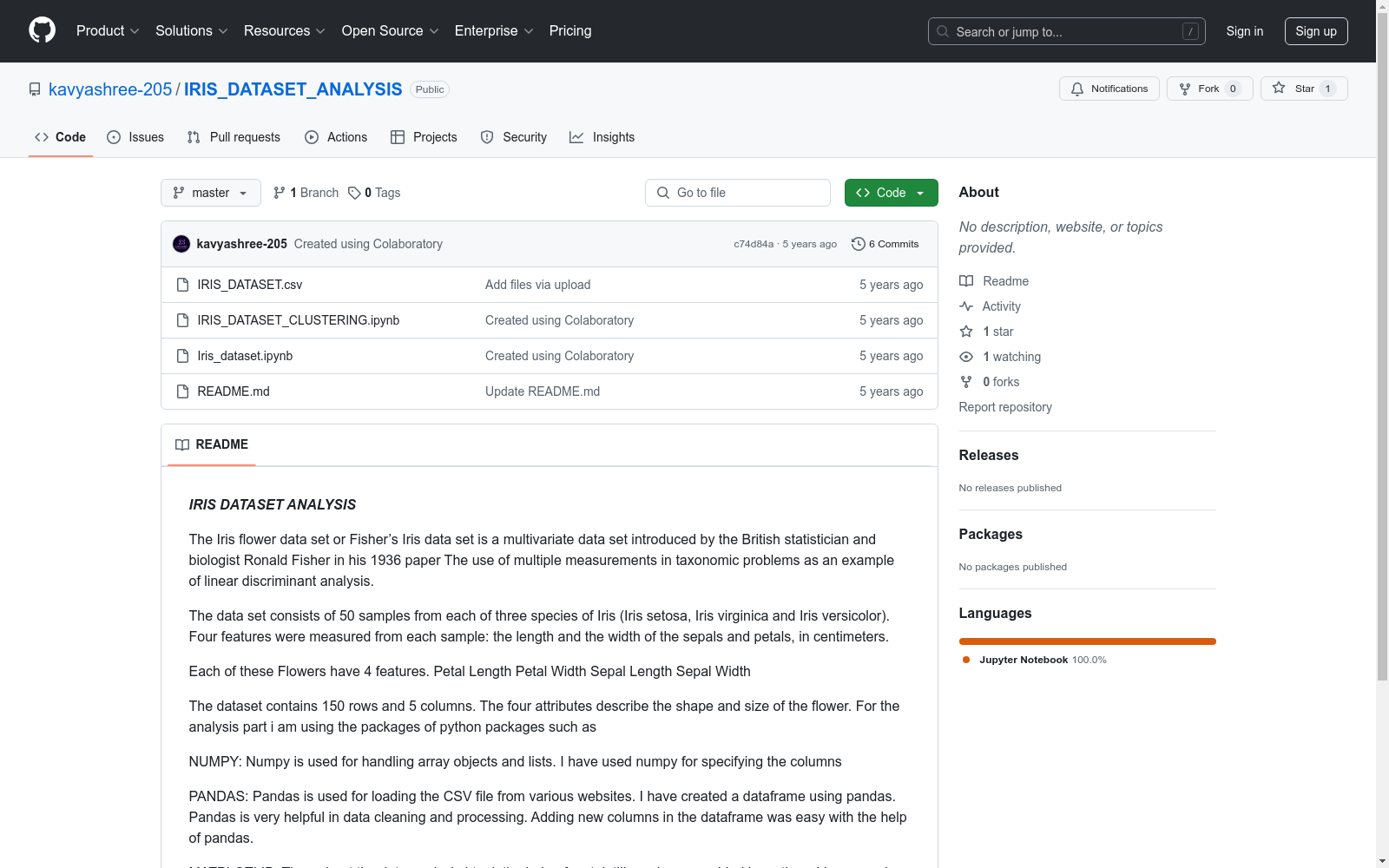Click the fork icon beside 0 forks
Screen dimensions: 1389x868
pos(966,382)
